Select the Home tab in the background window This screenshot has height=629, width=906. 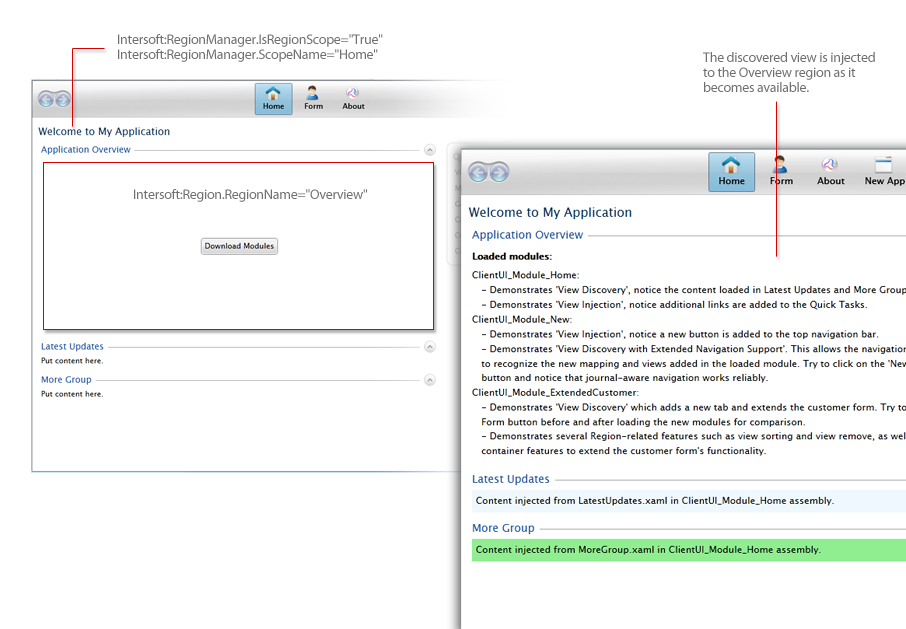coord(273,99)
